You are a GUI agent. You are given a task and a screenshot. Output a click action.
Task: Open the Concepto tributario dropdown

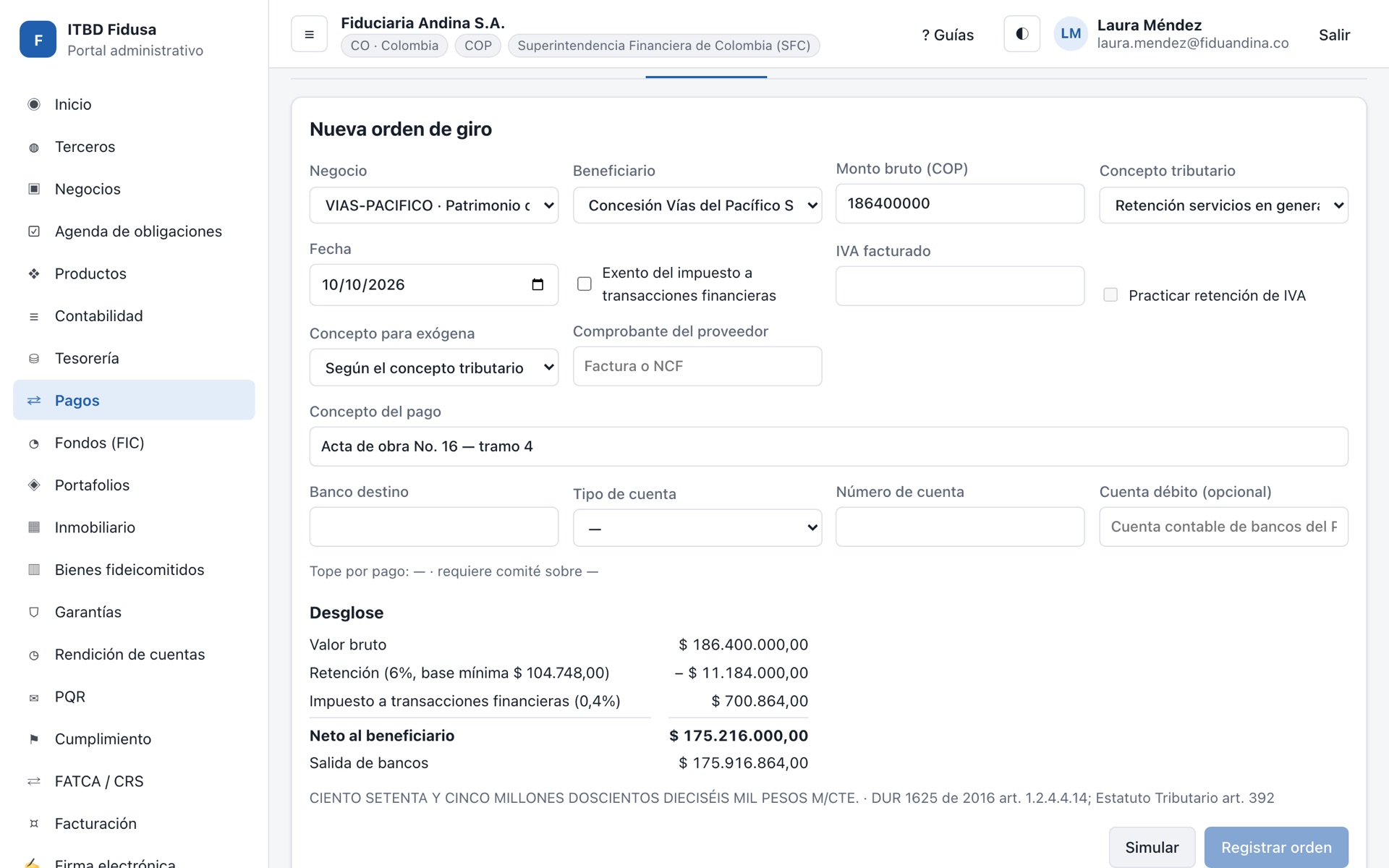pos(1223,205)
